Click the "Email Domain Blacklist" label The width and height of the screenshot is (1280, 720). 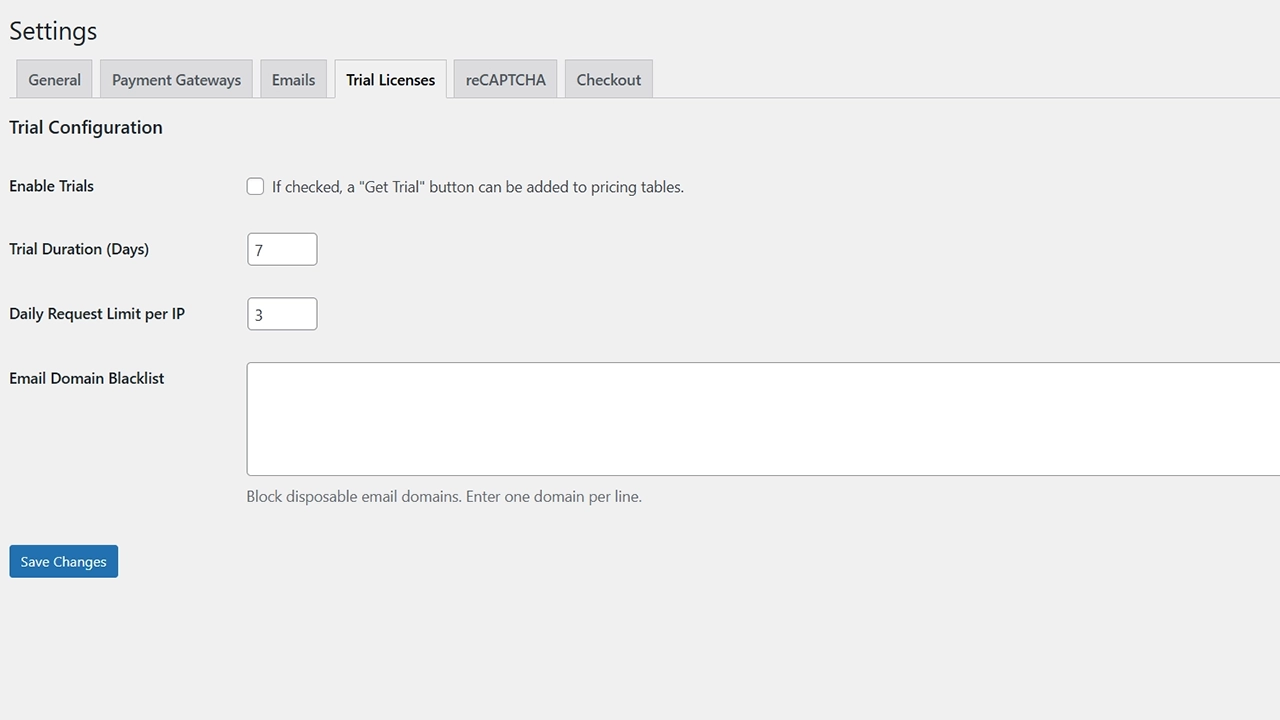tap(87, 379)
